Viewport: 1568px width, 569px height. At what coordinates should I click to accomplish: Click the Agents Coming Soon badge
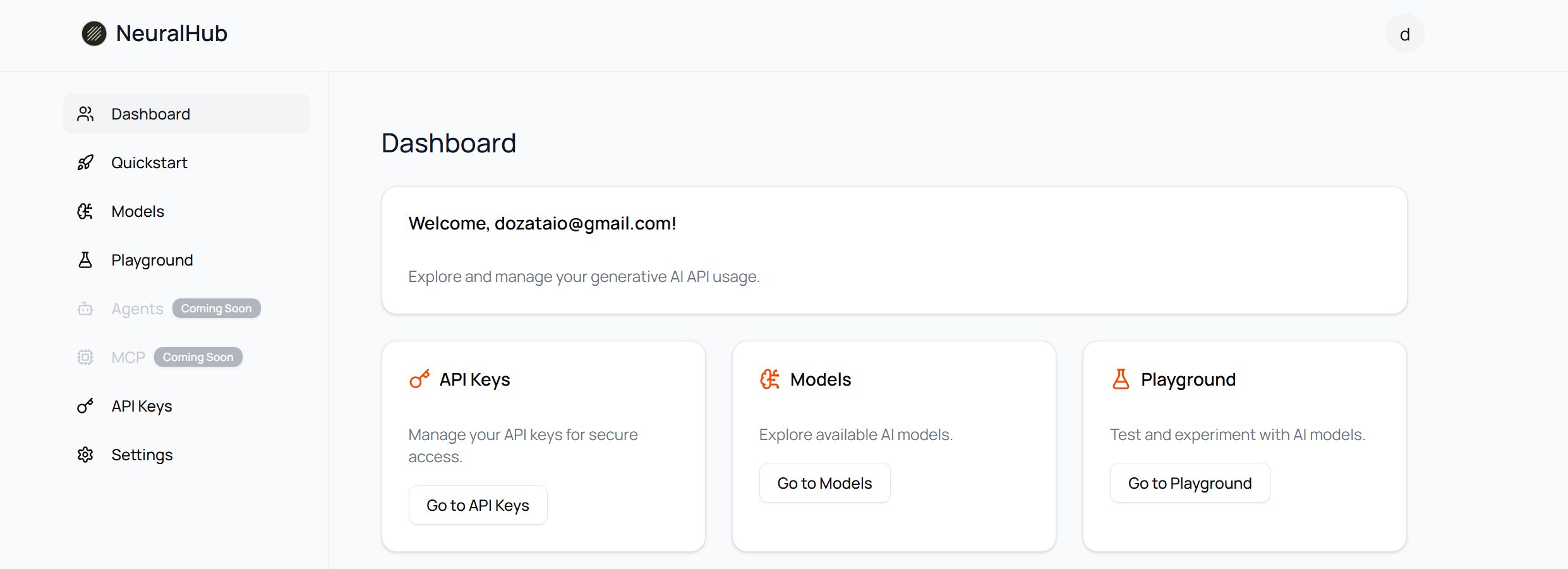pyautogui.click(x=216, y=309)
